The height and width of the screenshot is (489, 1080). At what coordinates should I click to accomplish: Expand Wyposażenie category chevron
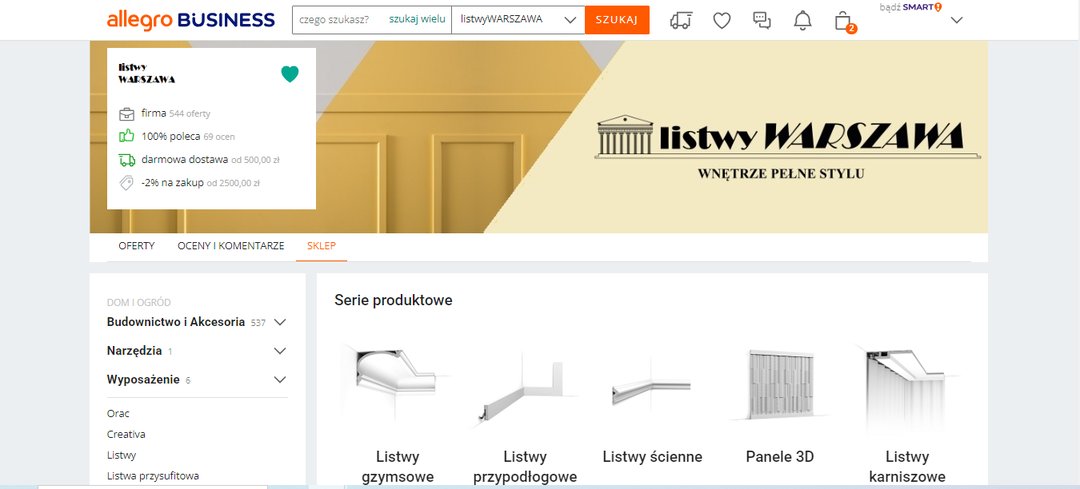280,379
